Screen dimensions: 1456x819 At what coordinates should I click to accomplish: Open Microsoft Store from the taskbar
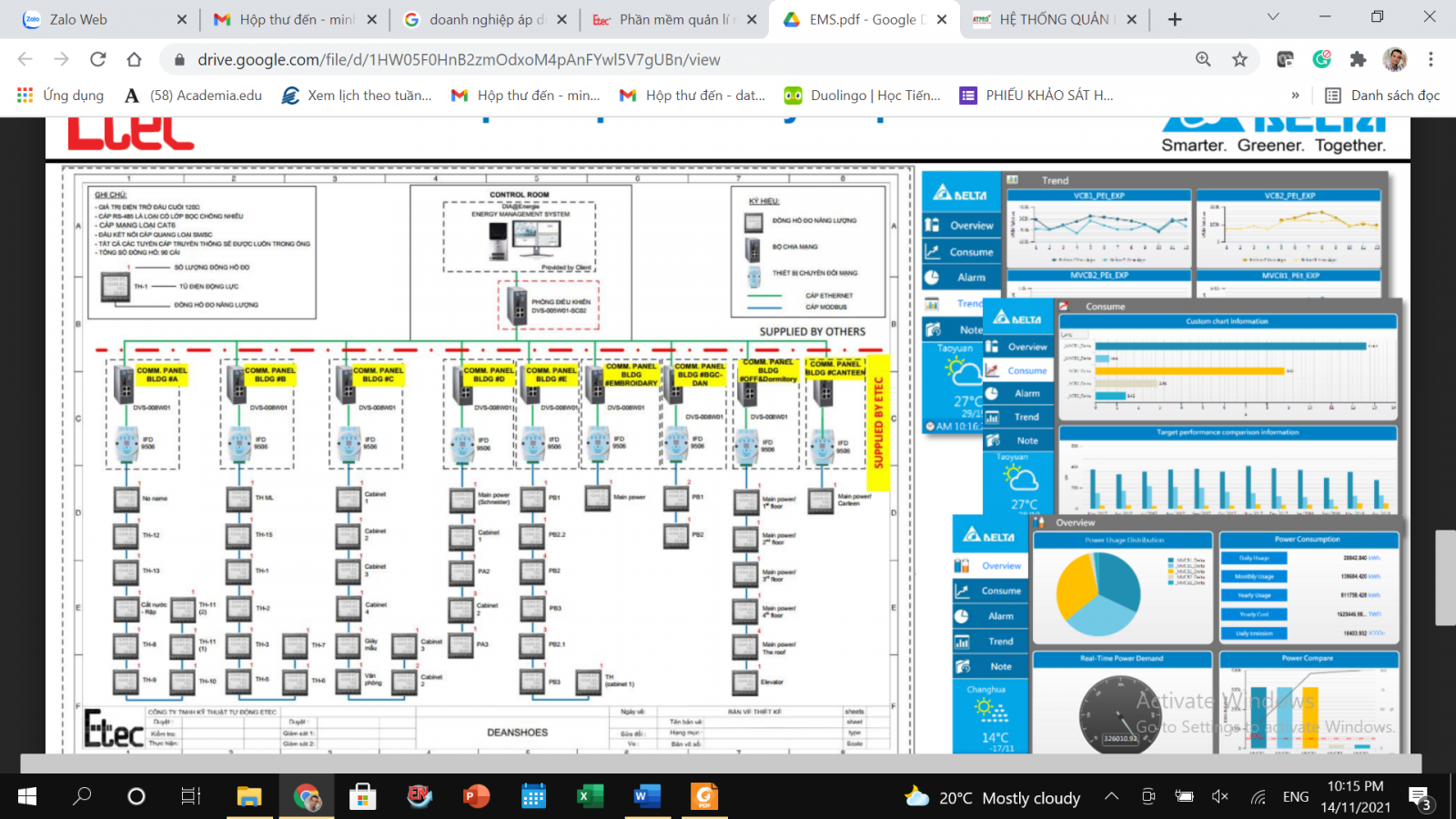click(x=362, y=797)
